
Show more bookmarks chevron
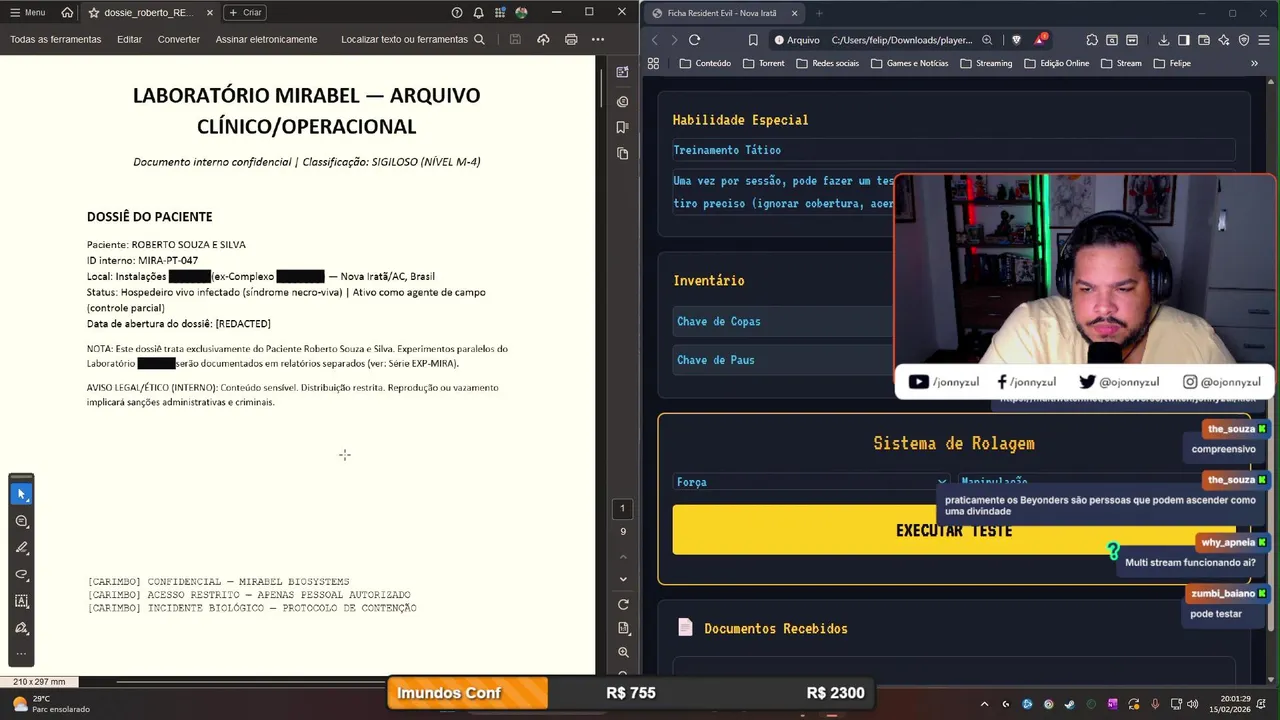(1254, 63)
